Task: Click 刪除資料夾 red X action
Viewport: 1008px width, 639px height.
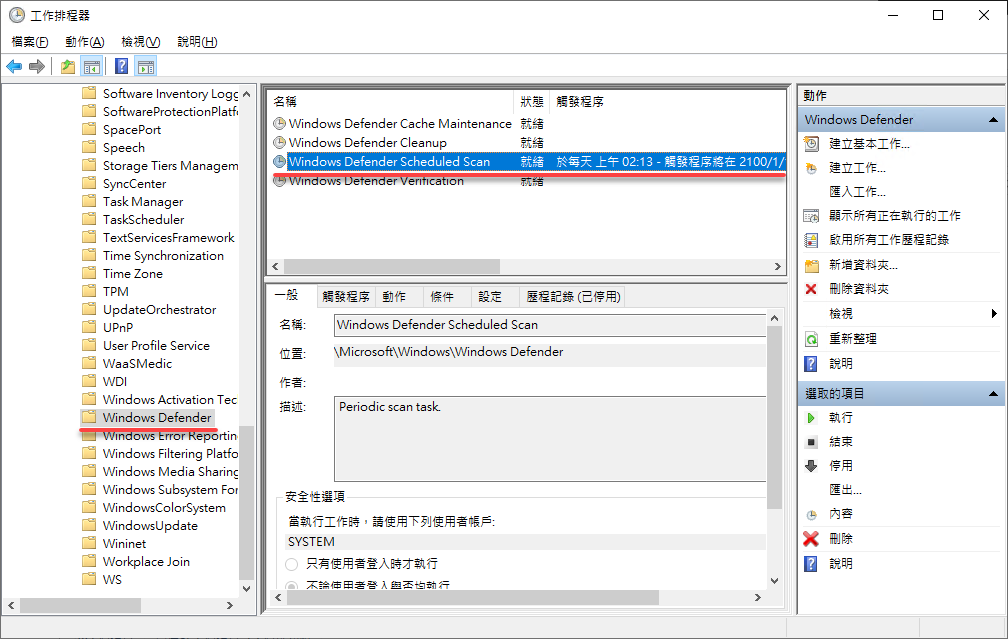Action: click(811, 289)
